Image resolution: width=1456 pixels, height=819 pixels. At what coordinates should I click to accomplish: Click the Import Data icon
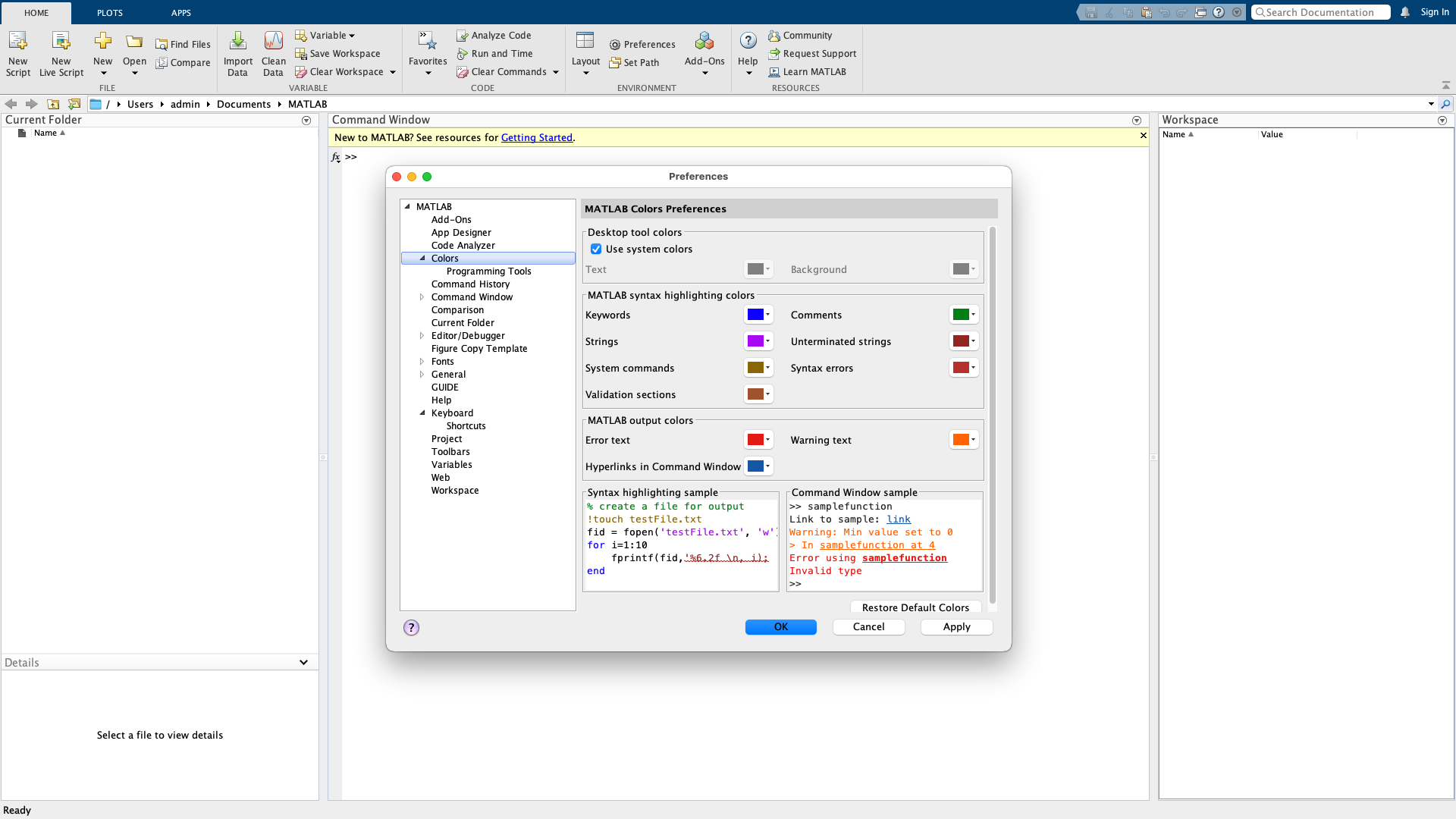pos(238,42)
